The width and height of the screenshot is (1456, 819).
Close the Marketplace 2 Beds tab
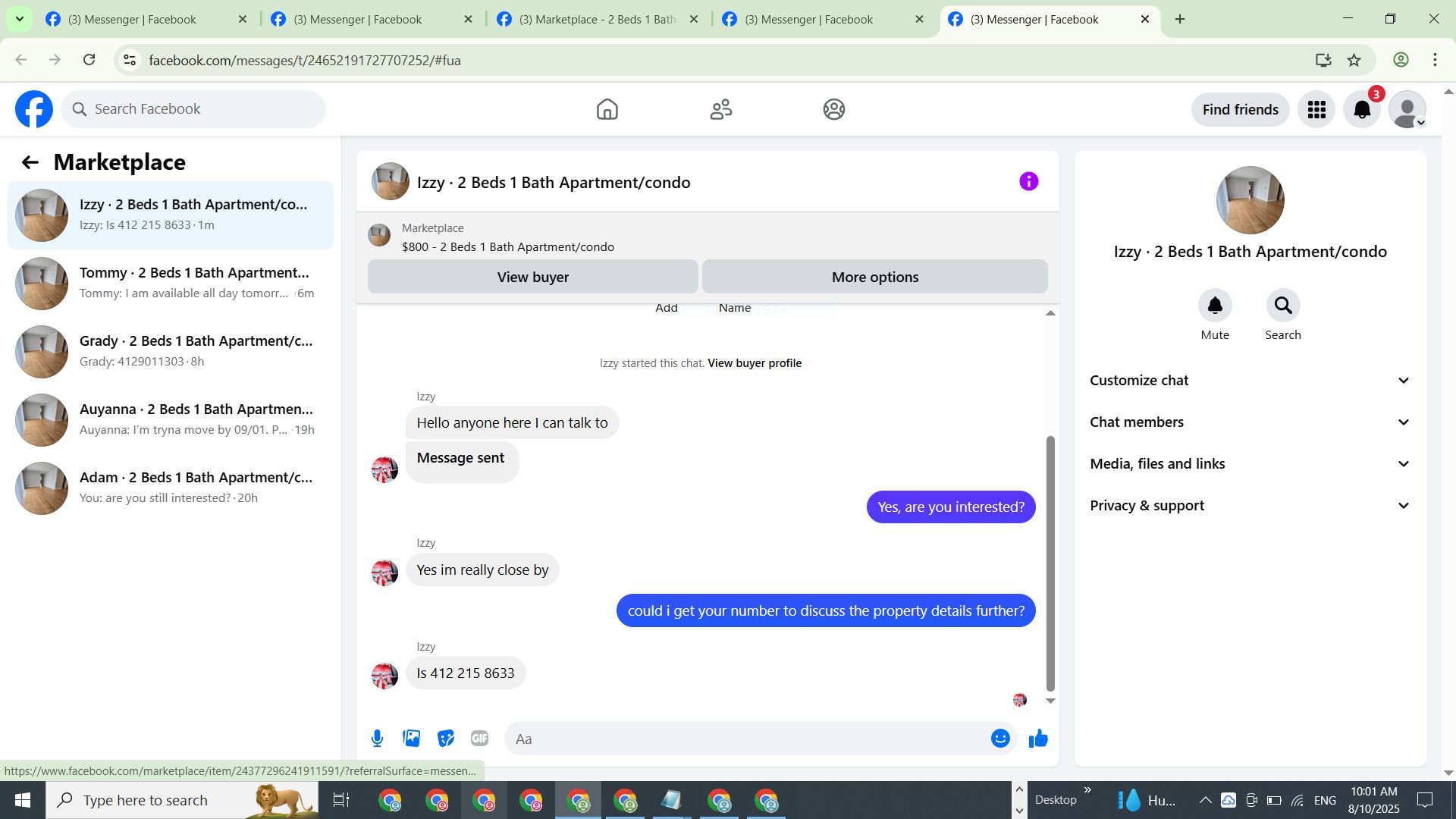[693, 19]
